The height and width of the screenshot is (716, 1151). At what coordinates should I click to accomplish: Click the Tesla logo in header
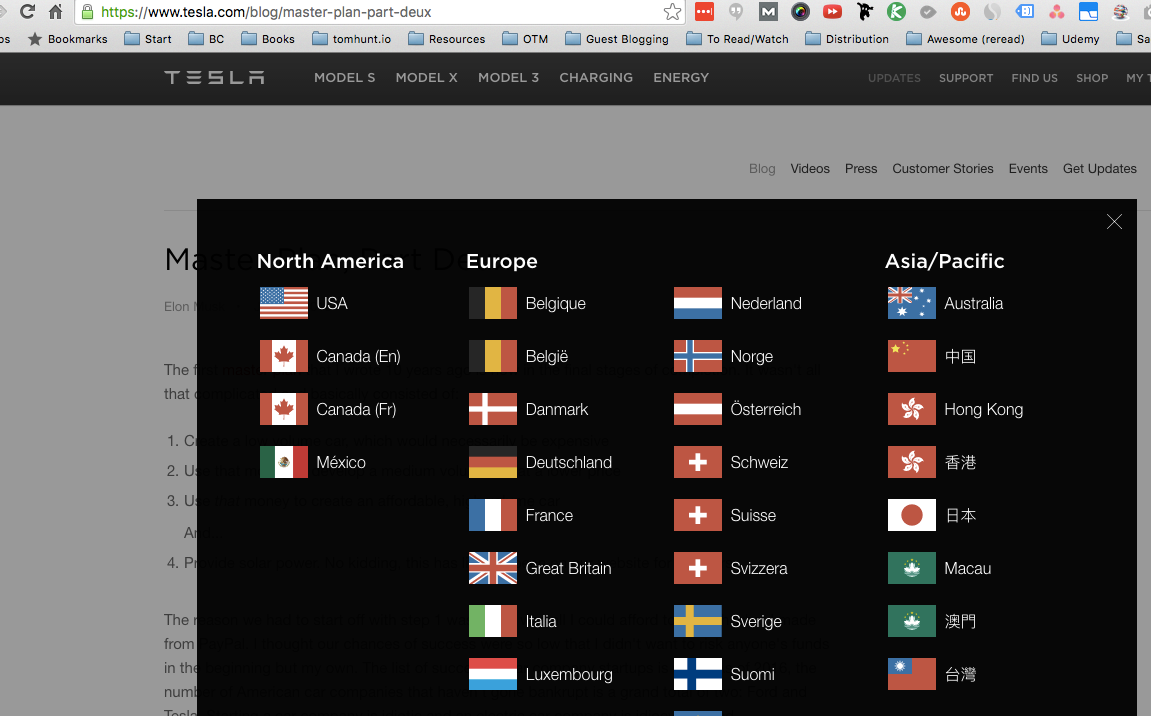(214, 77)
